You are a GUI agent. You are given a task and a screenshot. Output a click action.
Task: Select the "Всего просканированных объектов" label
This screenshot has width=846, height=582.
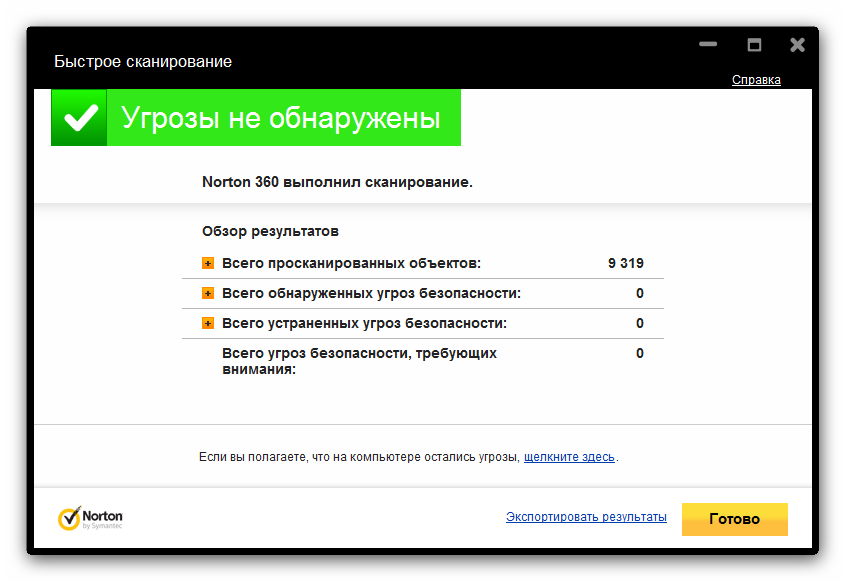[351, 264]
